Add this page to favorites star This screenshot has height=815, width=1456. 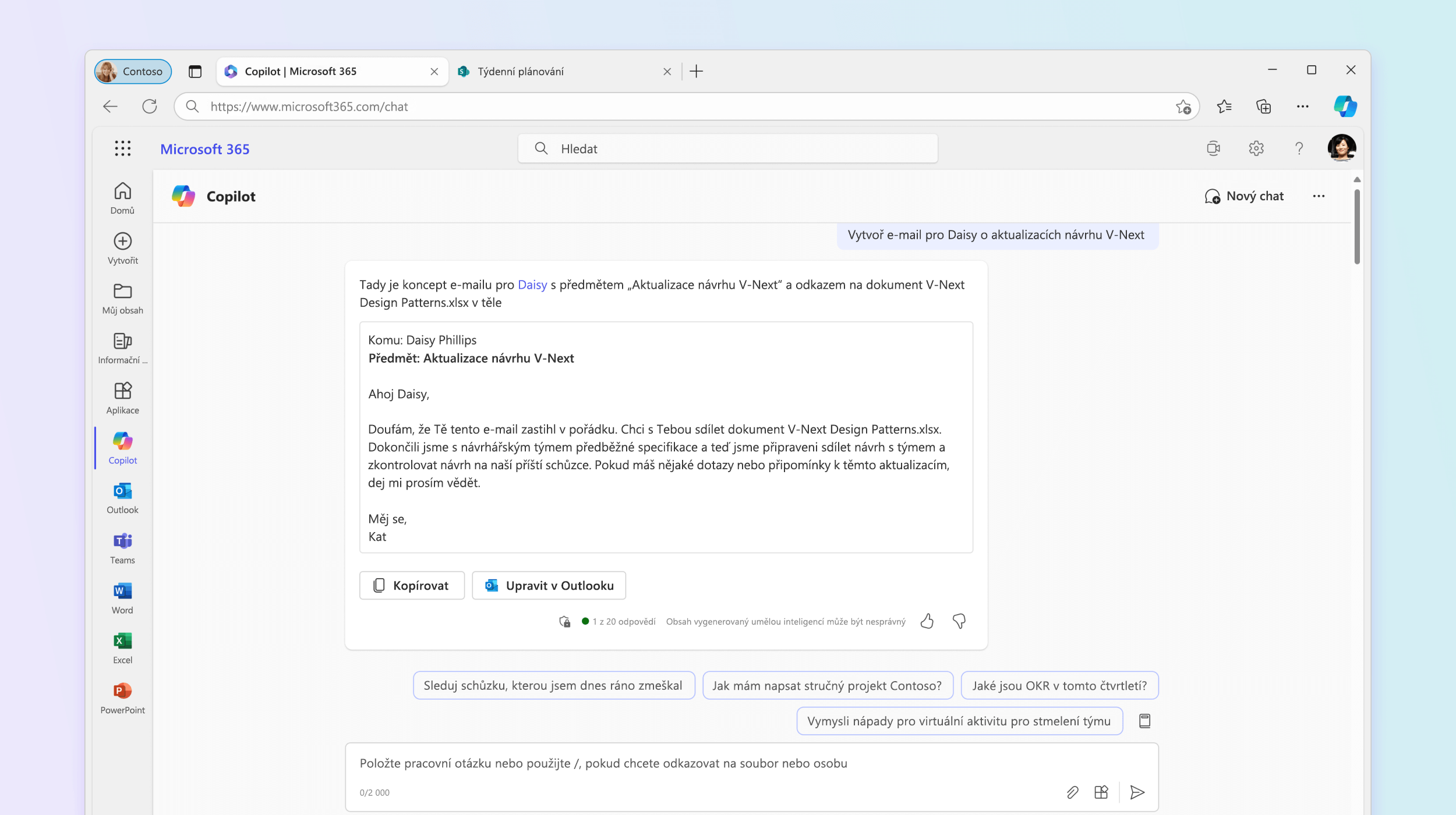click(x=1183, y=107)
